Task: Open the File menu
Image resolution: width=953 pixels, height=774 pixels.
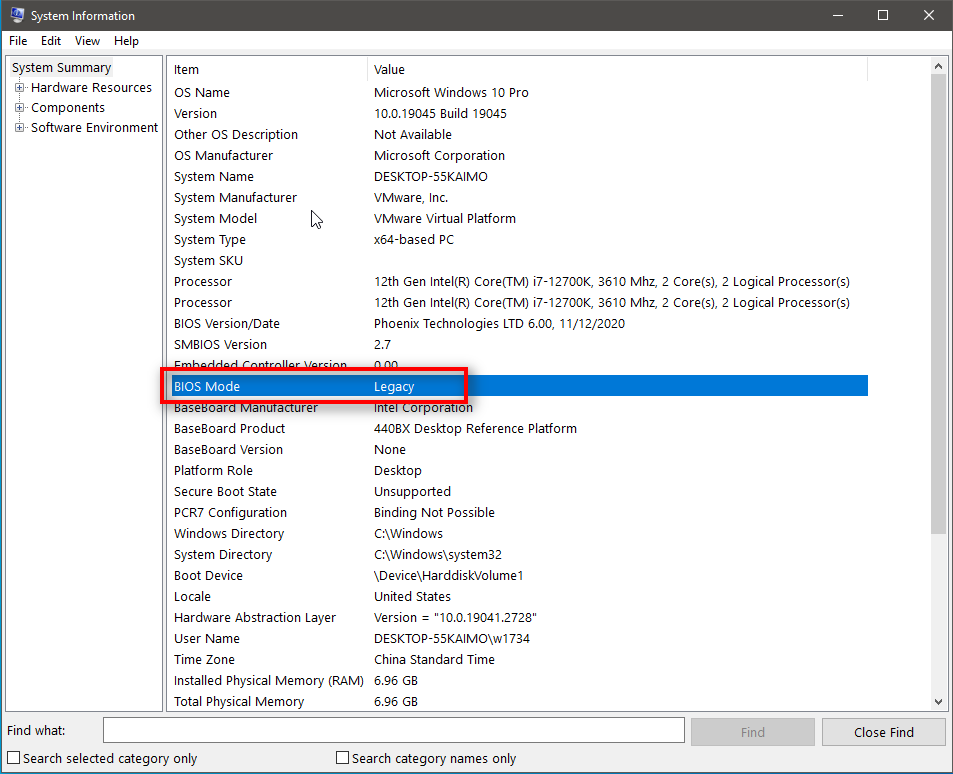Action: coord(18,41)
